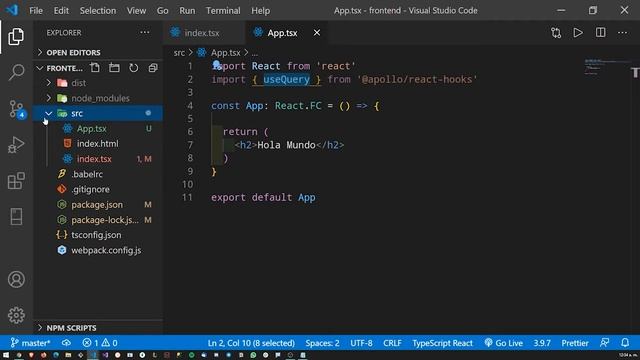640x360 pixels.
Task: Expand the node_modules folder
Action: point(49,98)
